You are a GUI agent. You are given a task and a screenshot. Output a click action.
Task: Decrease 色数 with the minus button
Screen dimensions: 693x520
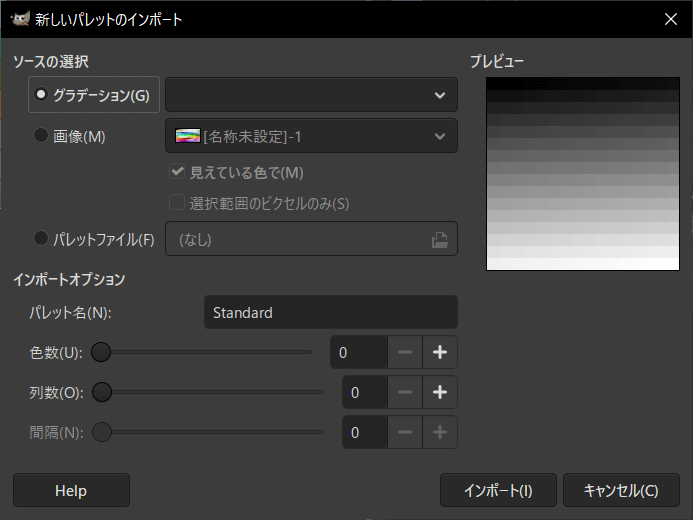405,352
